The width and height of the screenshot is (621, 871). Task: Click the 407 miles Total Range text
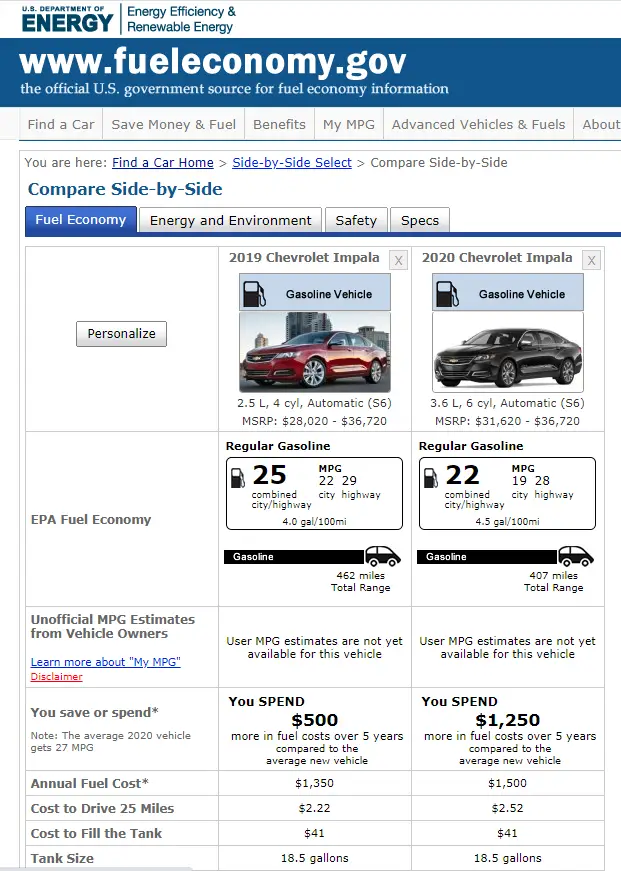pyautogui.click(x=553, y=582)
